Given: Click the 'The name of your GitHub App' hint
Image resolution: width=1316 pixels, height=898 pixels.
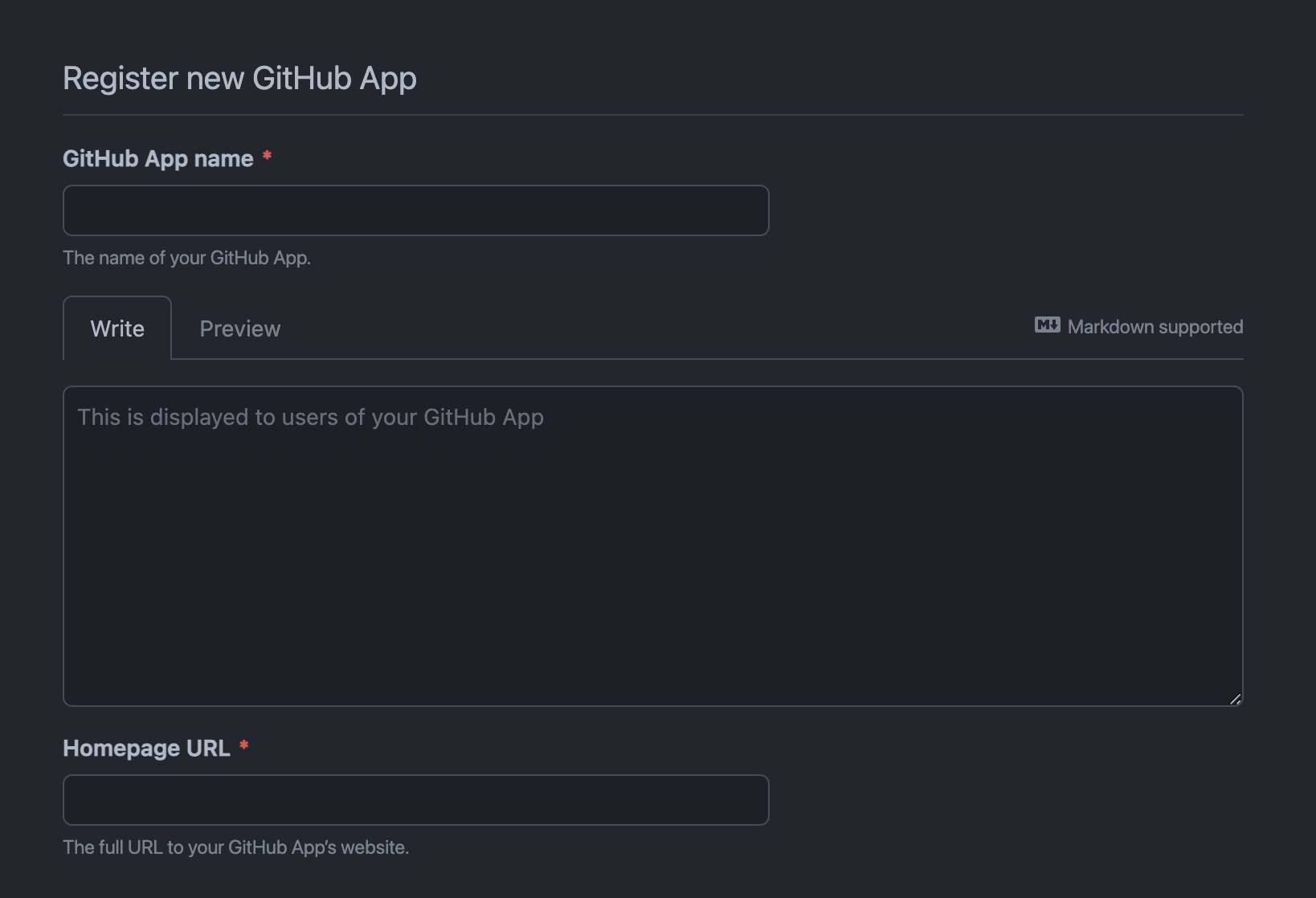Looking at the screenshot, I should pos(186,258).
